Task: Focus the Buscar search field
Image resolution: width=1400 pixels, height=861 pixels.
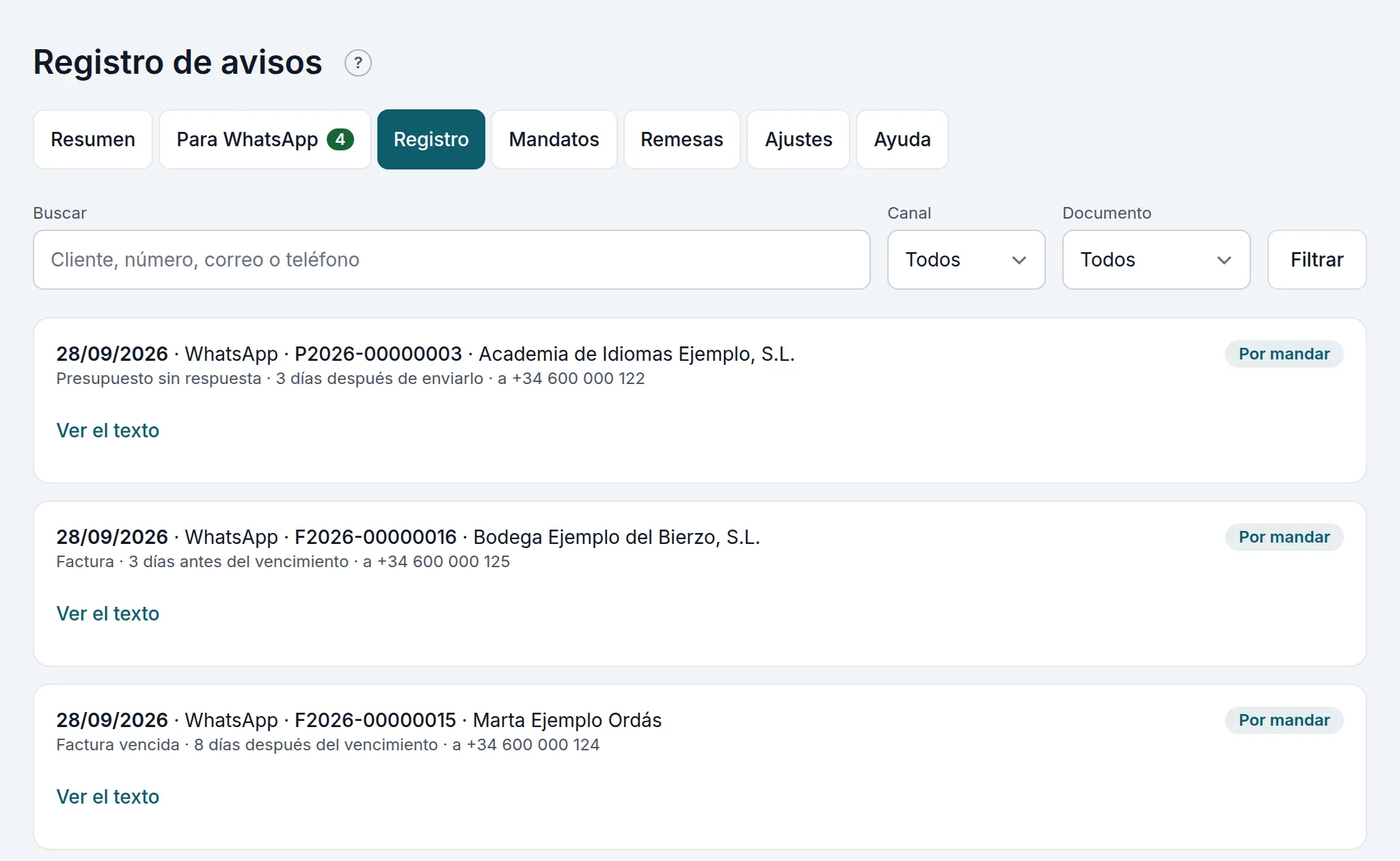Action: (452, 260)
